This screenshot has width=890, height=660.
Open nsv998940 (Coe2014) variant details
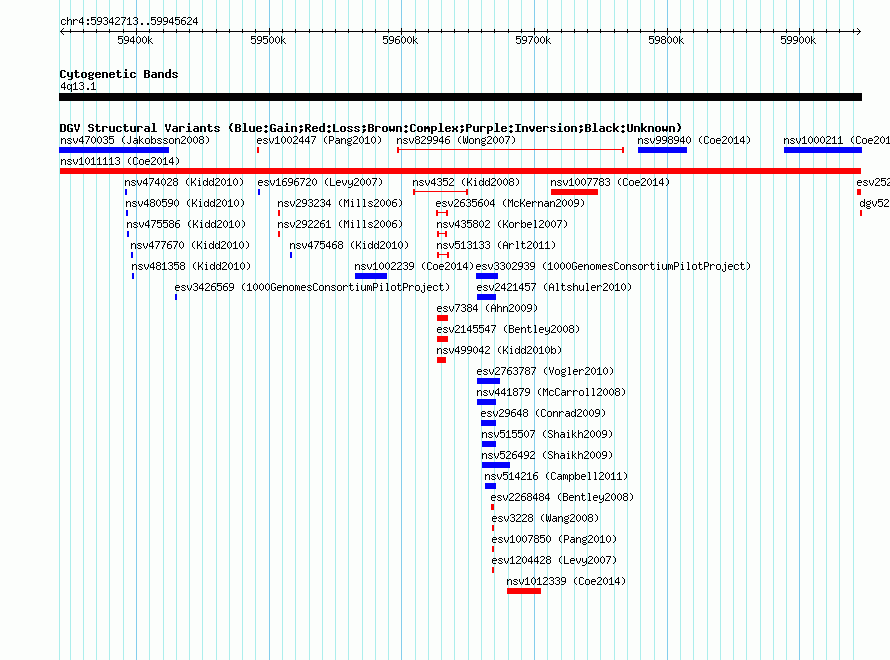694,140
